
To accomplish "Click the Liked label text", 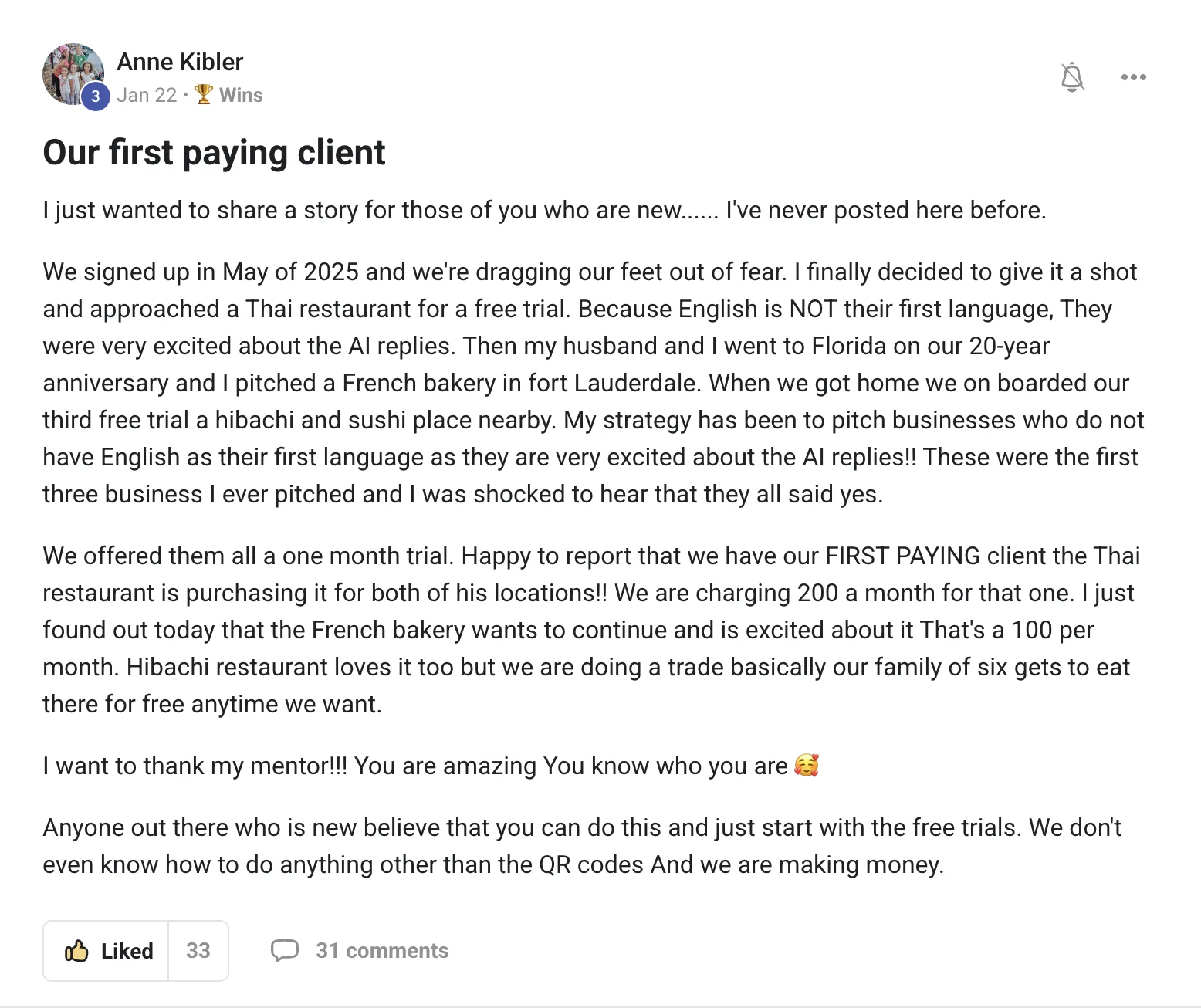I will (127, 951).
